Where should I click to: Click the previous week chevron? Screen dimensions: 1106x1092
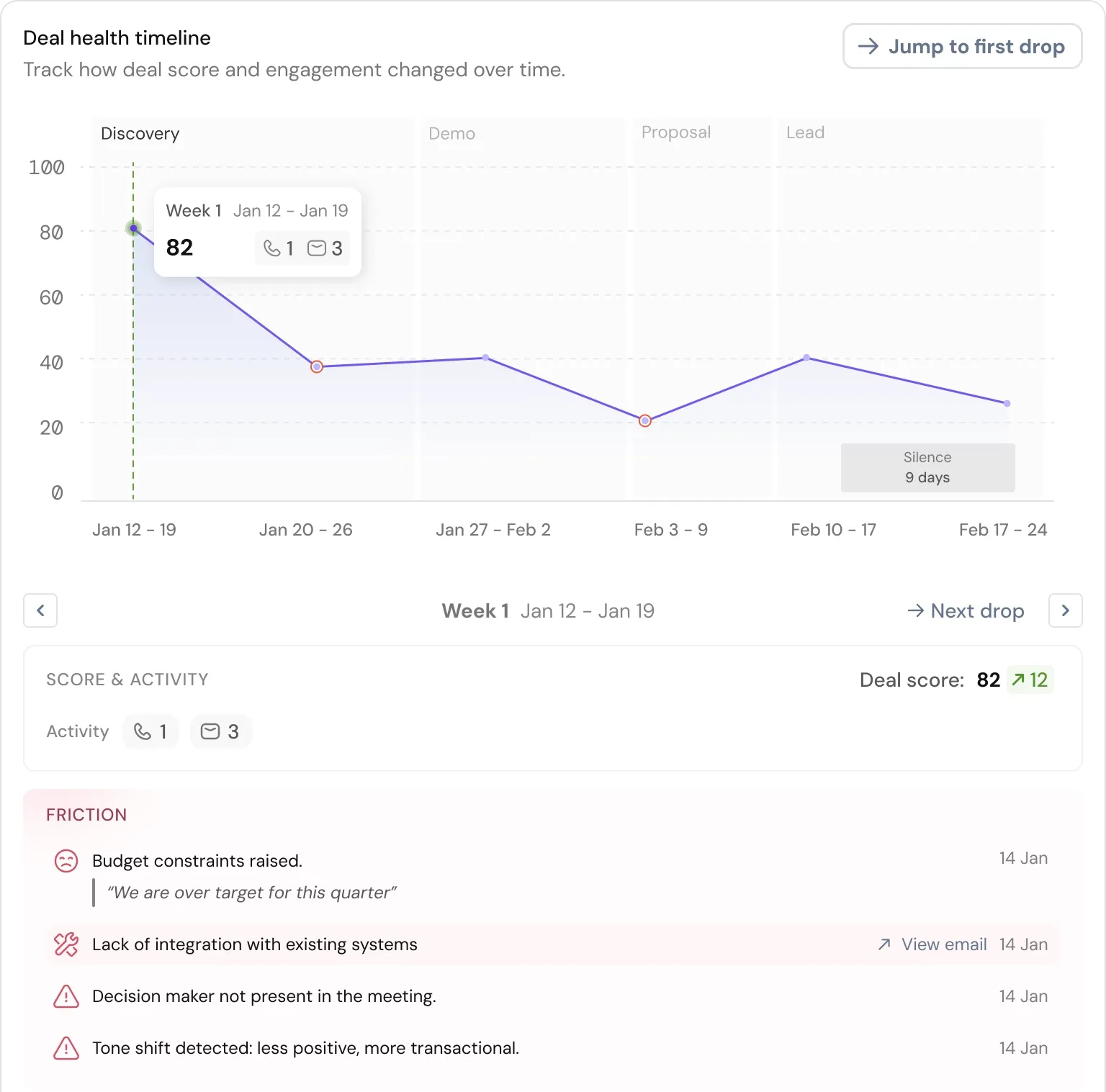pos(40,610)
